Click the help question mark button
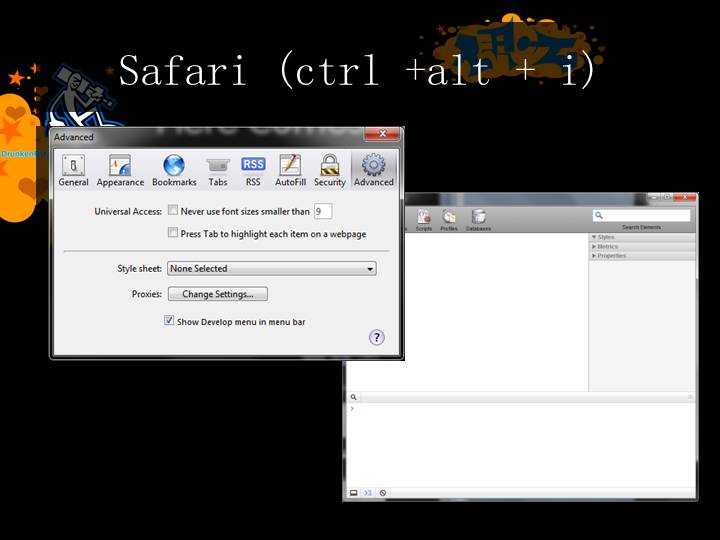The width and height of the screenshot is (720, 540). [x=377, y=338]
